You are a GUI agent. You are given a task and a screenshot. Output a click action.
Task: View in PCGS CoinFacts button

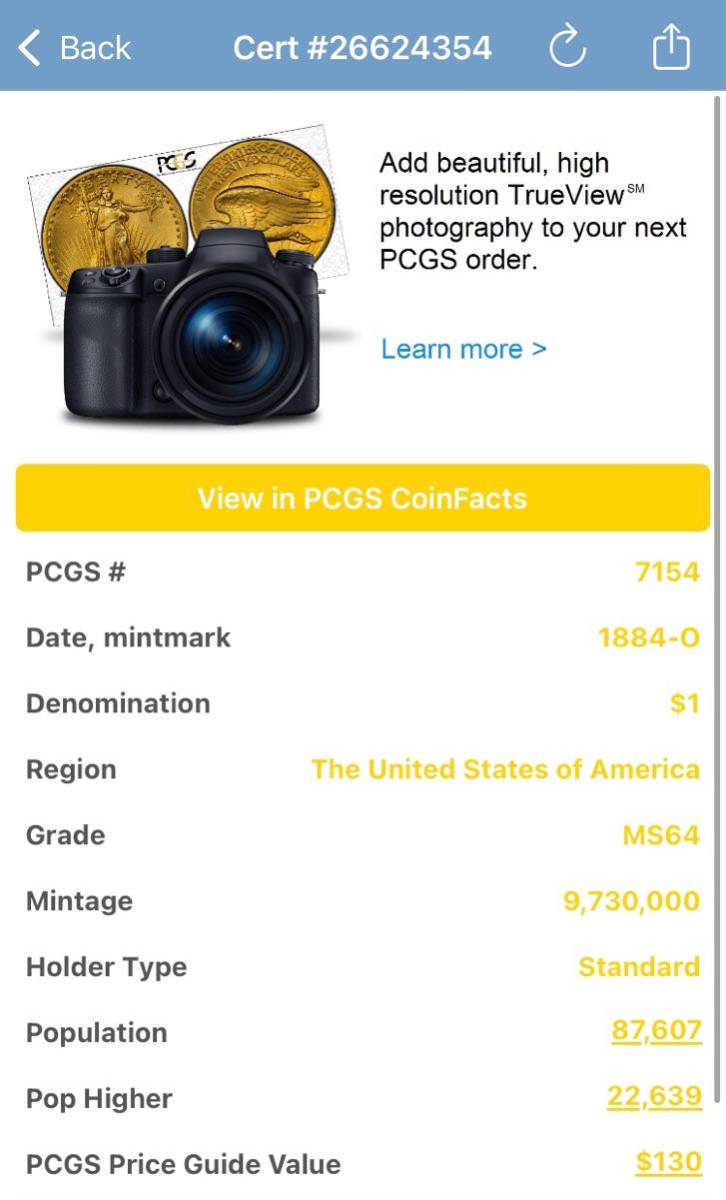click(362, 498)
